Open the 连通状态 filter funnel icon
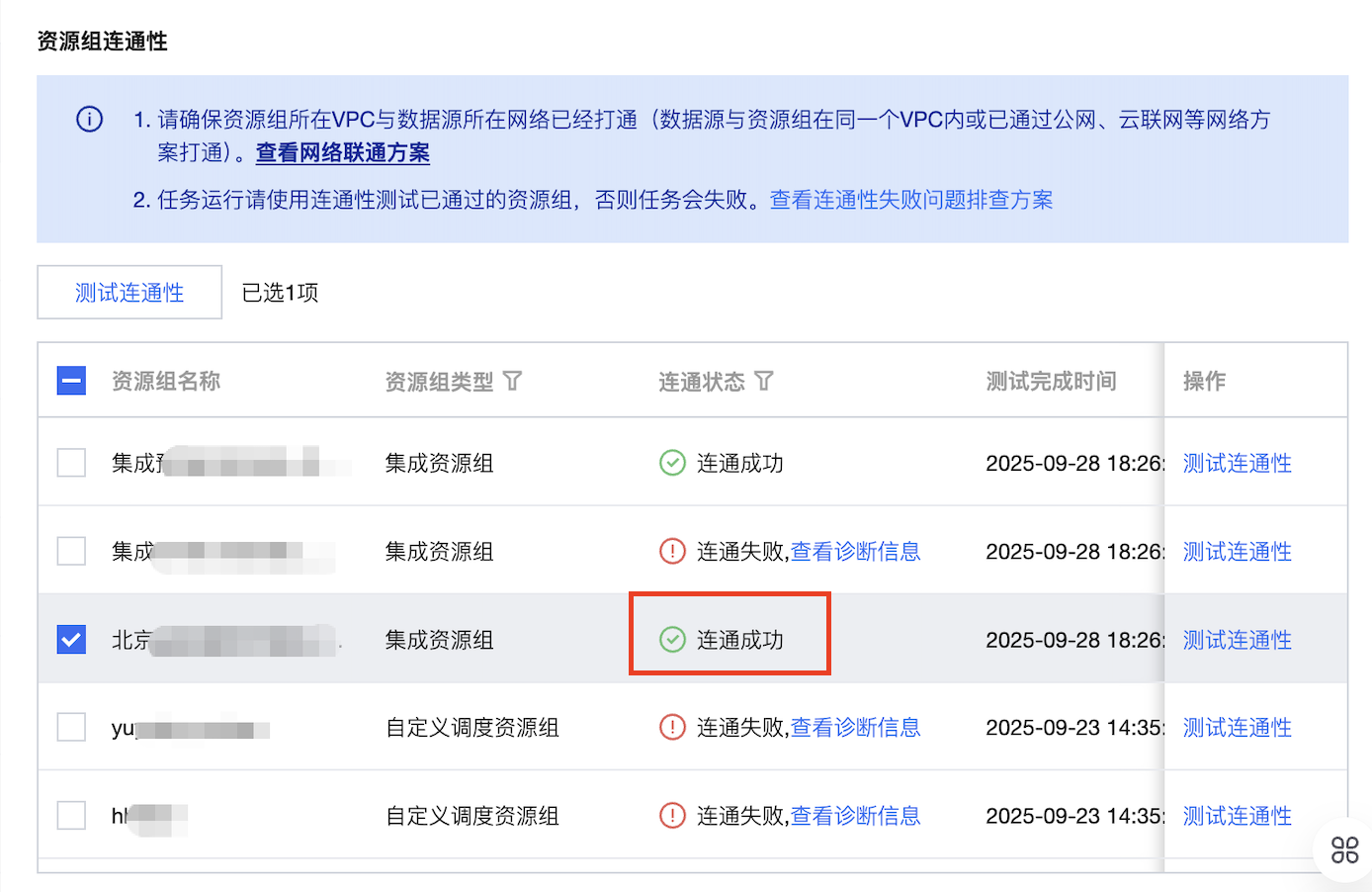 (764, 381)
